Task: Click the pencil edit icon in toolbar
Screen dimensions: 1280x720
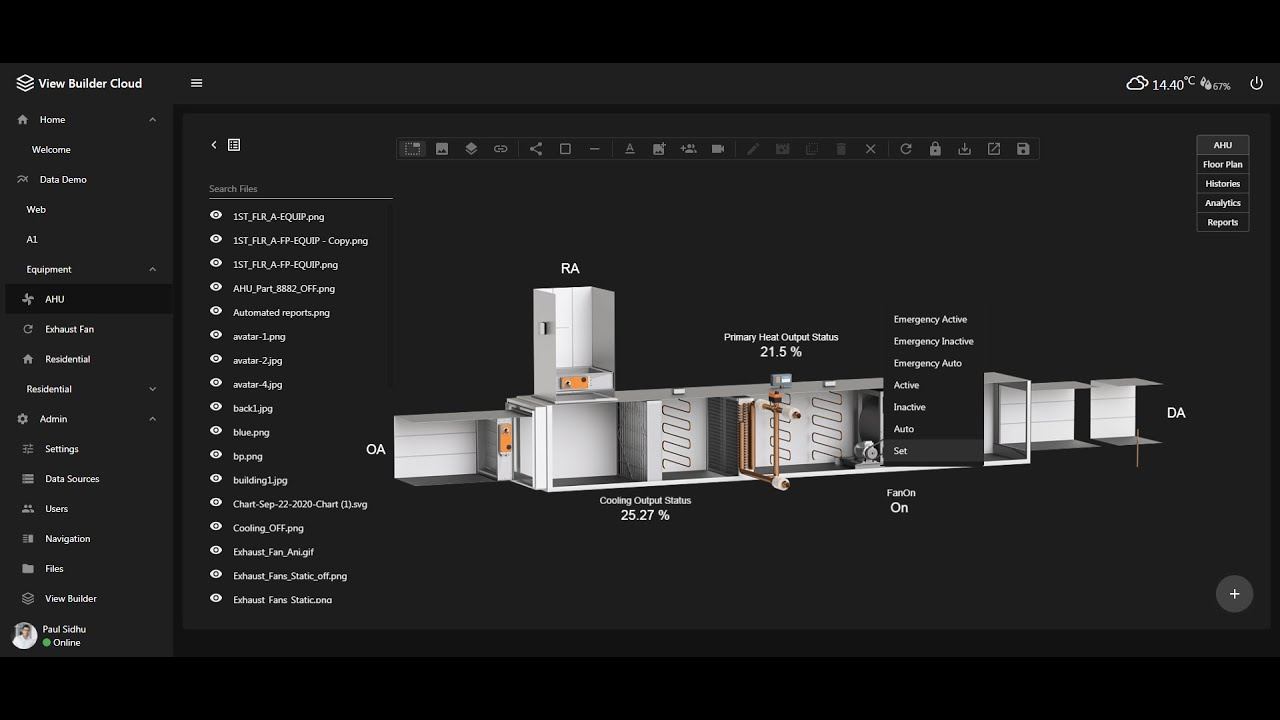Action: pyautogui.click(x=753, y=149)
